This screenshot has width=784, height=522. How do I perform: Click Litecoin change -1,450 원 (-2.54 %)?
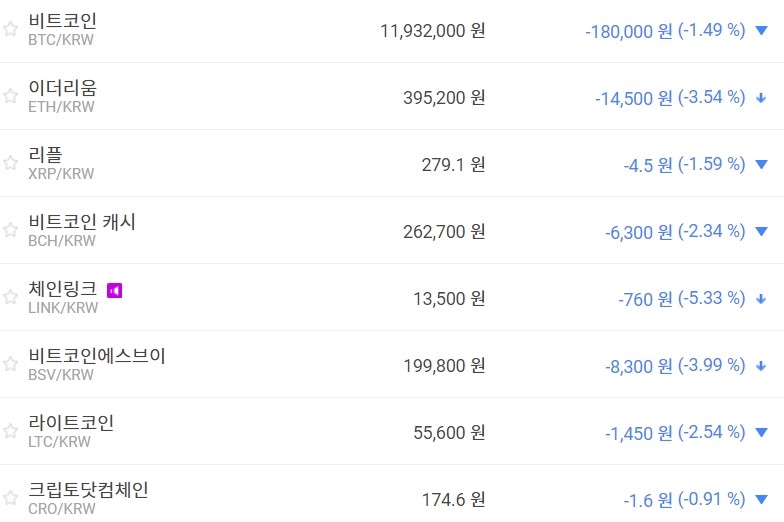coord(674,433)
